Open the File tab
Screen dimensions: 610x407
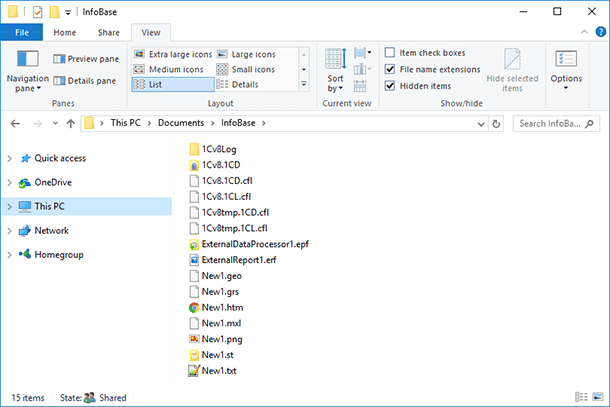(x=22, y=32)
